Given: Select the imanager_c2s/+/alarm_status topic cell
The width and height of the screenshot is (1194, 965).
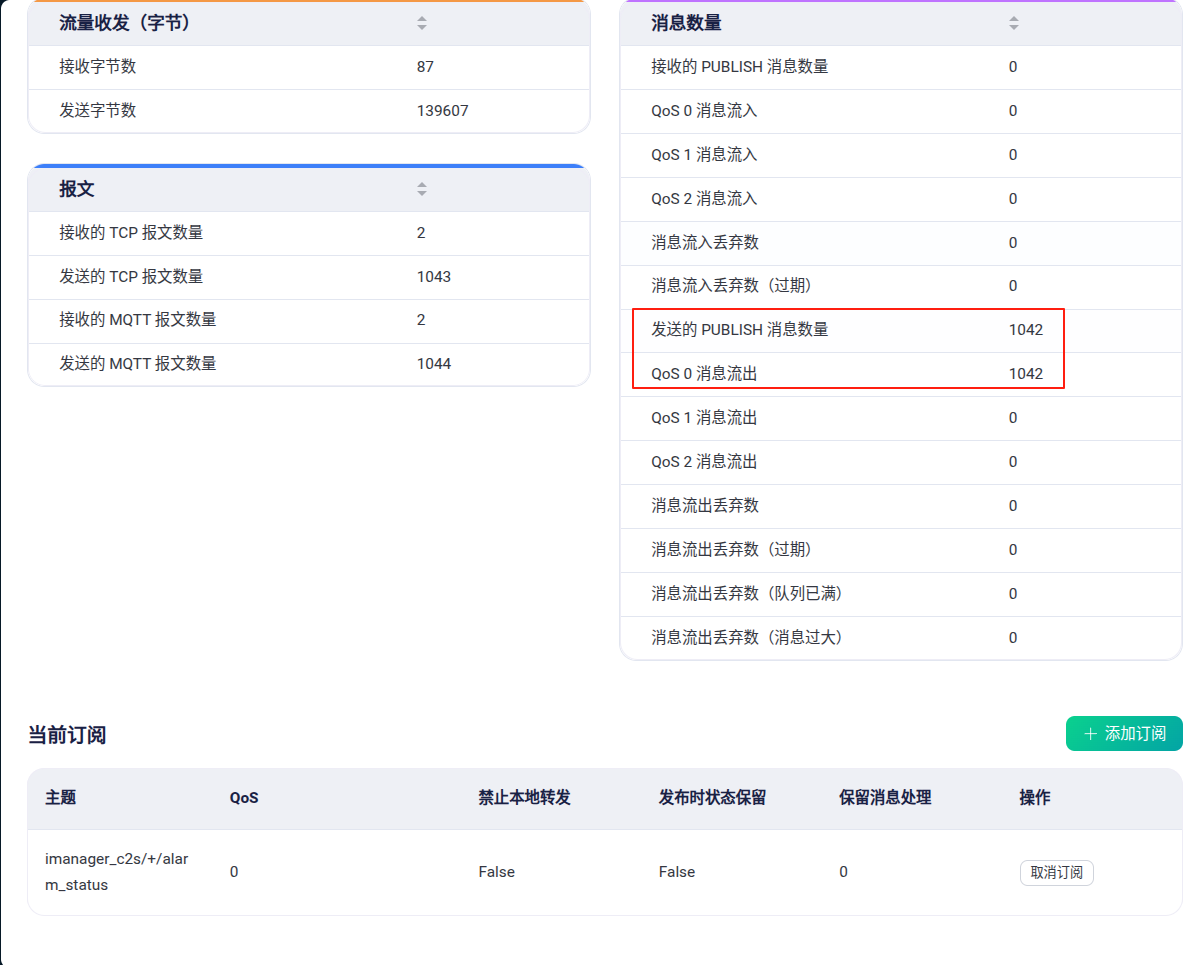Looking at the screenshot, I should pos(116,872).
